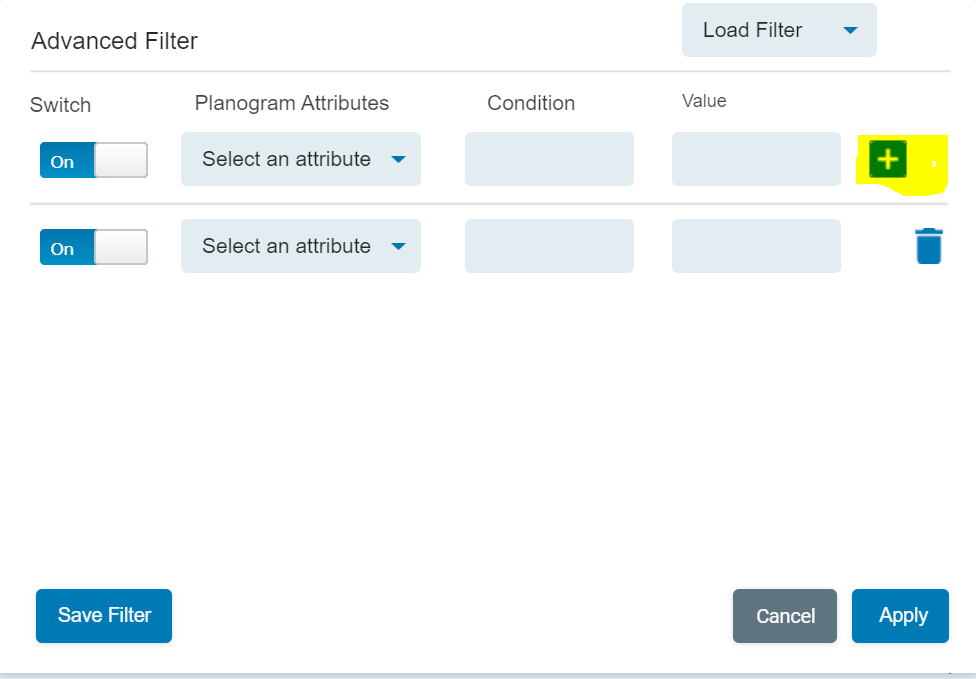Focus the first row Value field
The width and height of the screenshot is (976, 679).
pos(756,159)
